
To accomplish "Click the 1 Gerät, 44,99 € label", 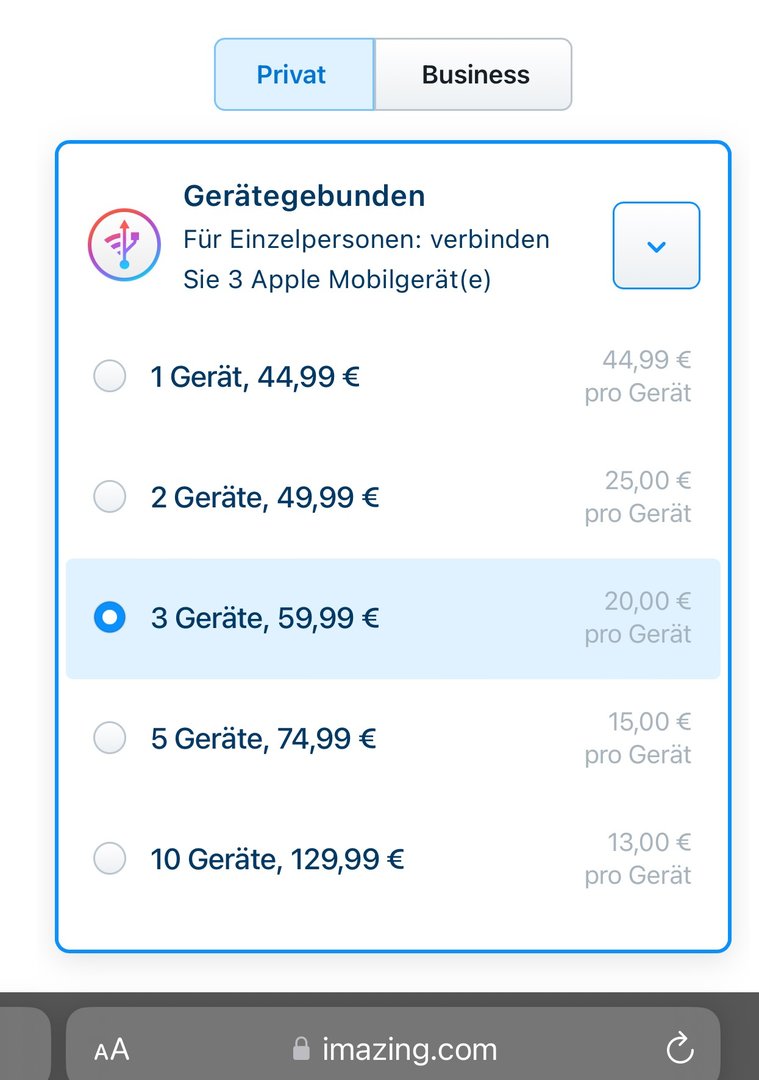I will (x=256, y=377).
